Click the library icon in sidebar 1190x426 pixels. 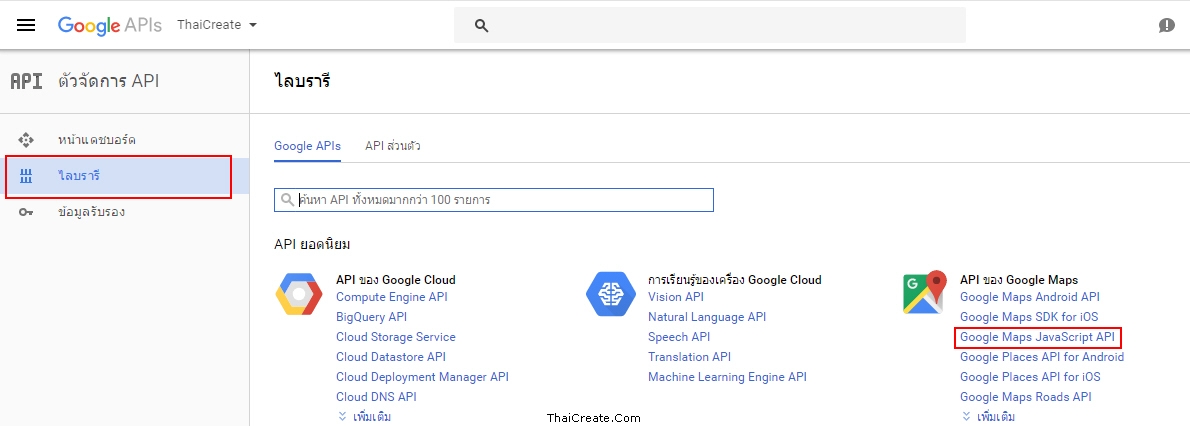tap(26, 176)
